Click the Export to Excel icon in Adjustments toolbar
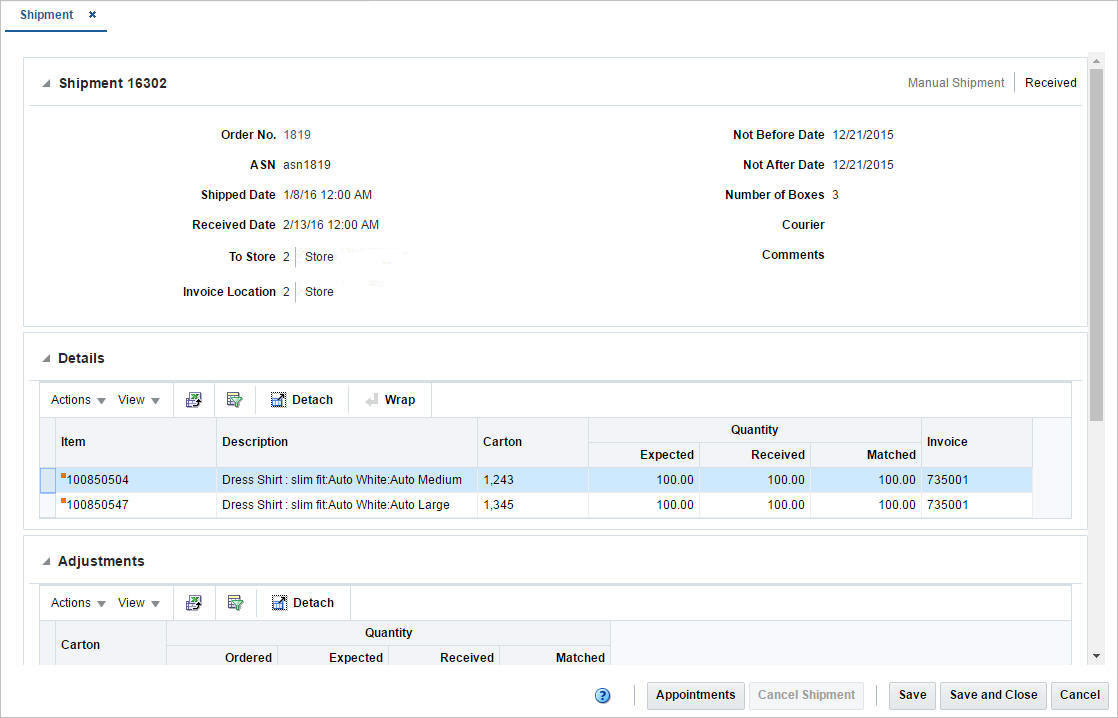This screenshot has width=1118, height=718. coord(193,603)
